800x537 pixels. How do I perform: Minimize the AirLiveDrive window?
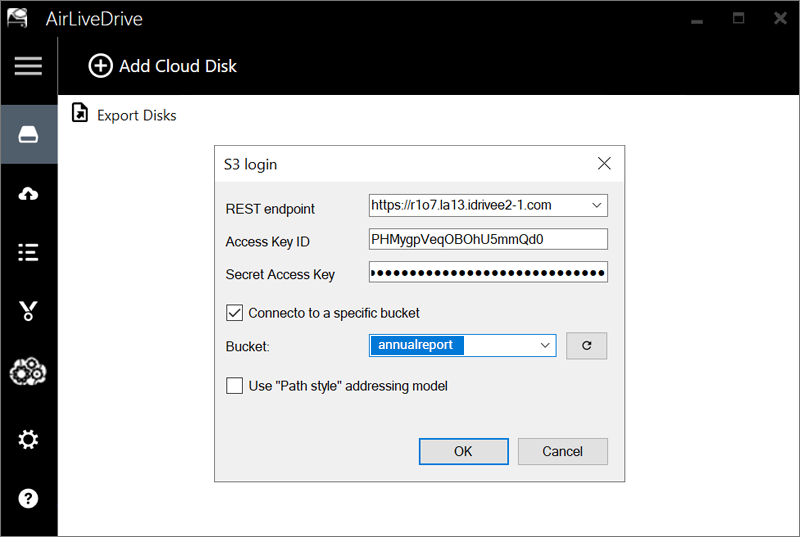tap(697, 21)
